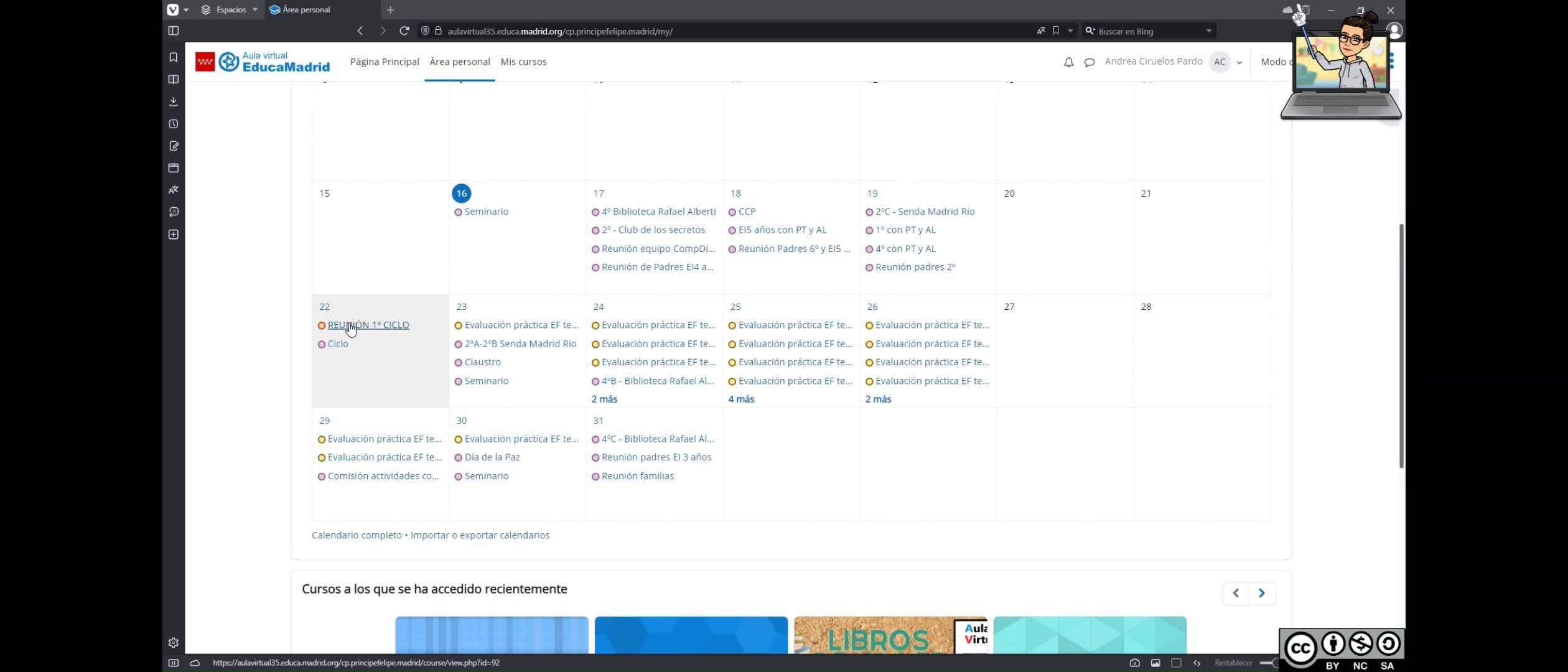Open the Notes panel icon

(x=174, y=146)
